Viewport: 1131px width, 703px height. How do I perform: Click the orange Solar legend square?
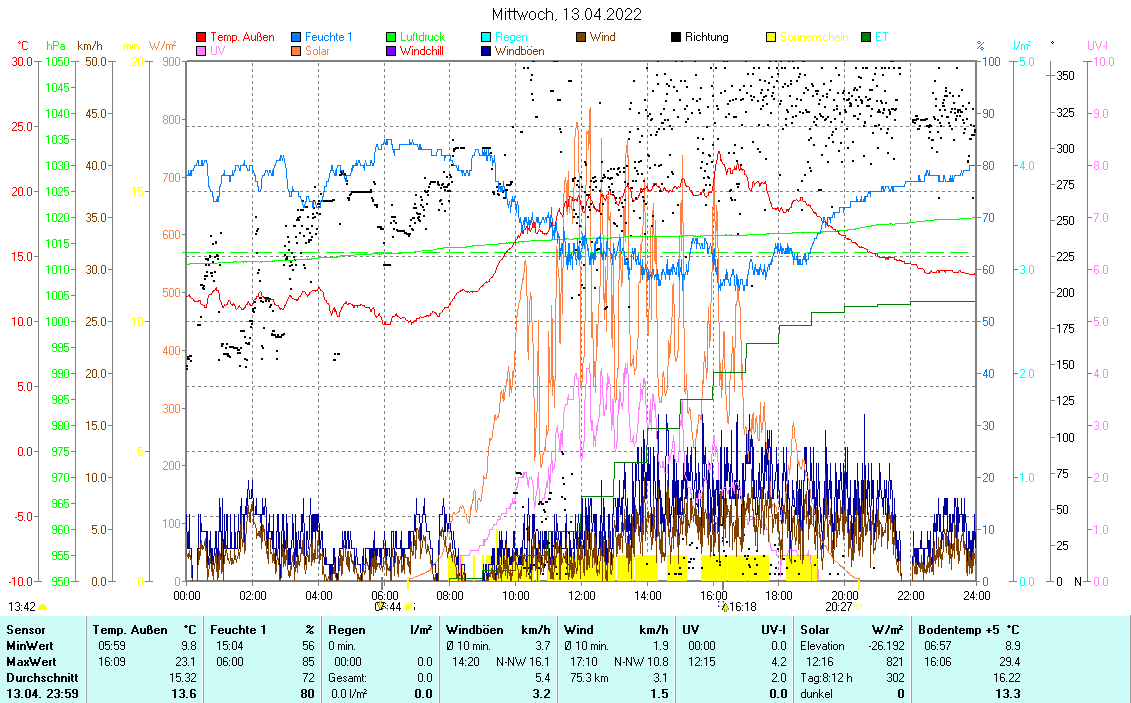point(296,50)
